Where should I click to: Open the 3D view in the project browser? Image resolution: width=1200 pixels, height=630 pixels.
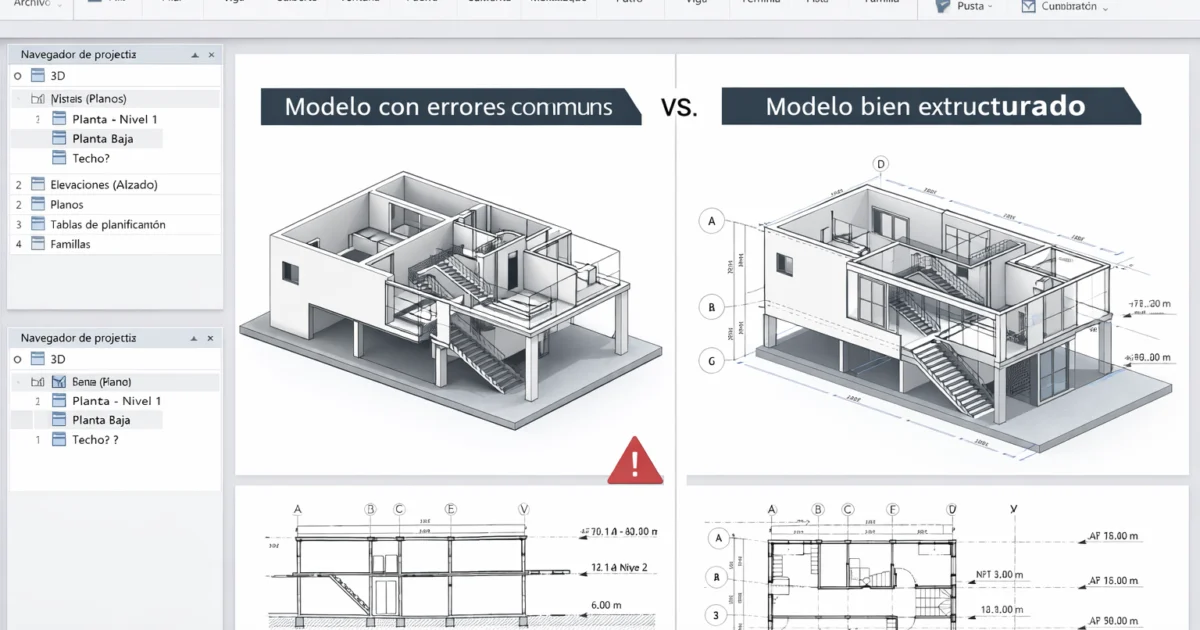point(54,75)
